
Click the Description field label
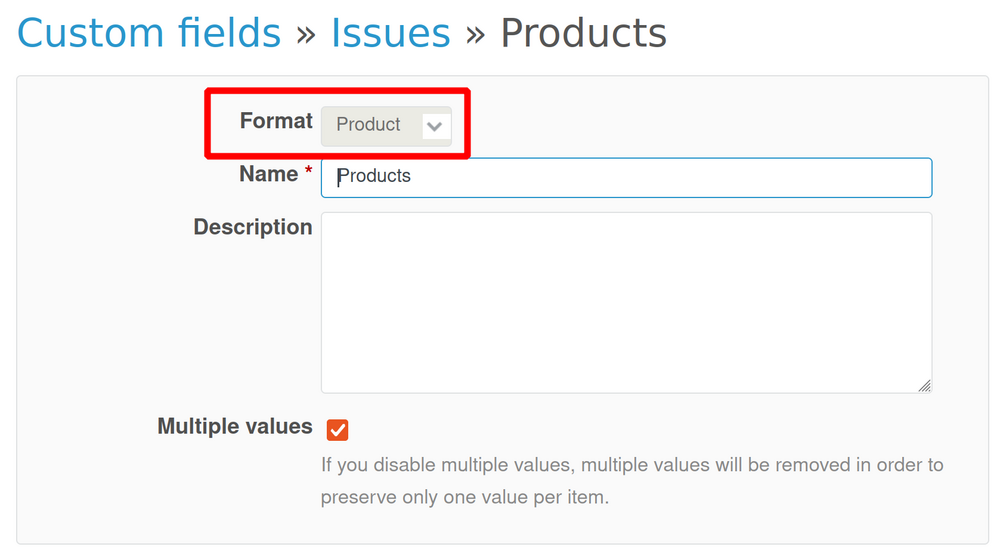click(x=253, y=227)
